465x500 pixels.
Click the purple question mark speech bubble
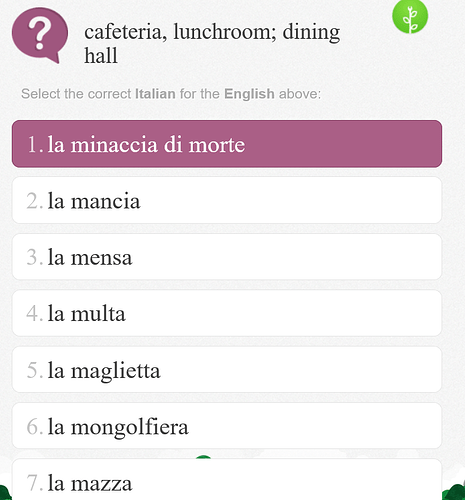[40, 35]
